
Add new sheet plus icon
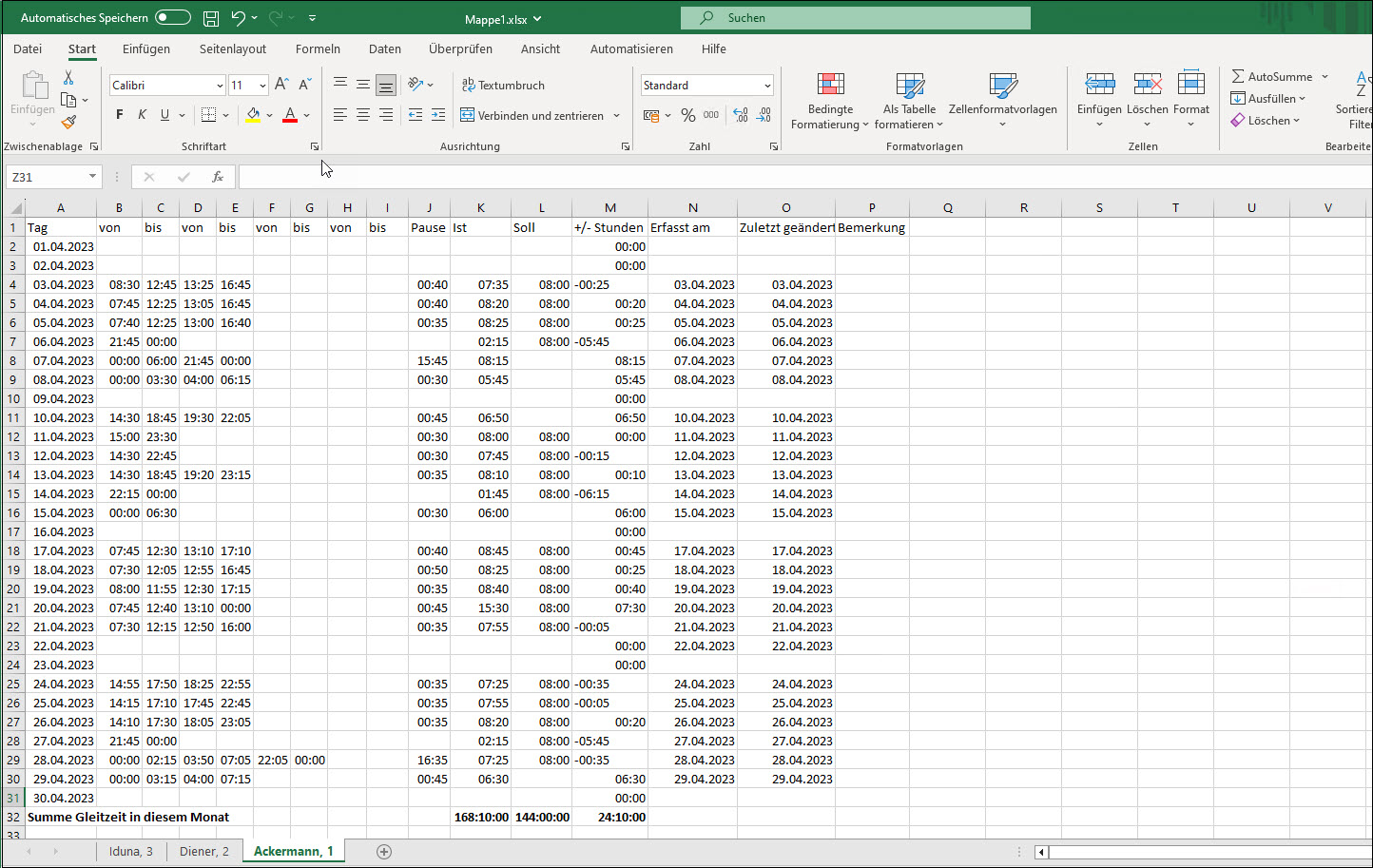(x=384, y=852)
